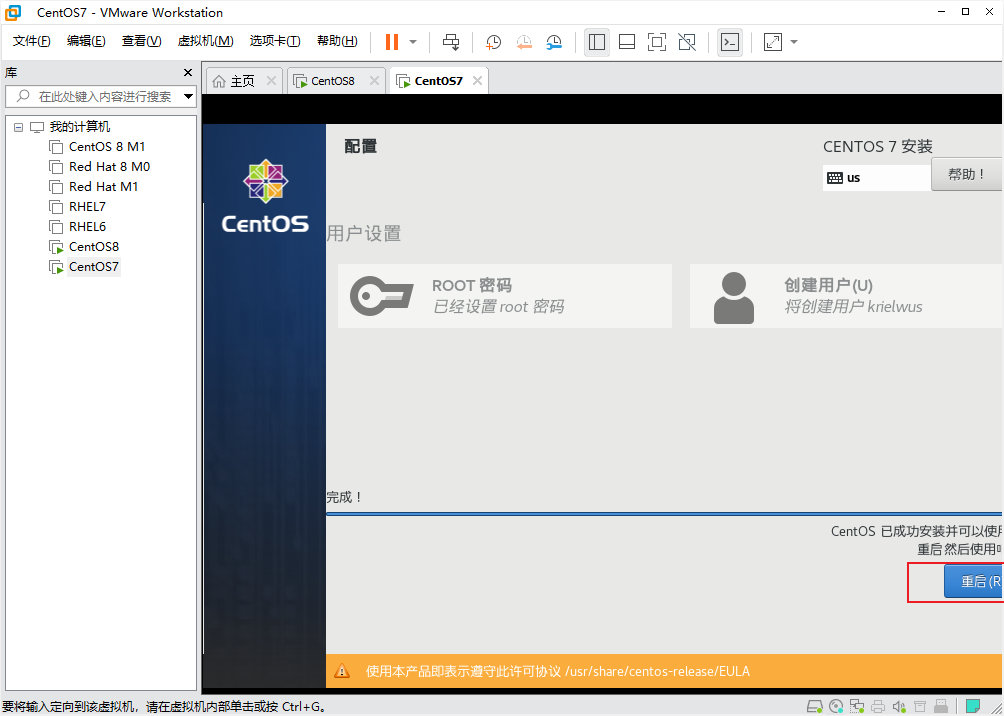Open the 虚拟机(M) menu

205,41
